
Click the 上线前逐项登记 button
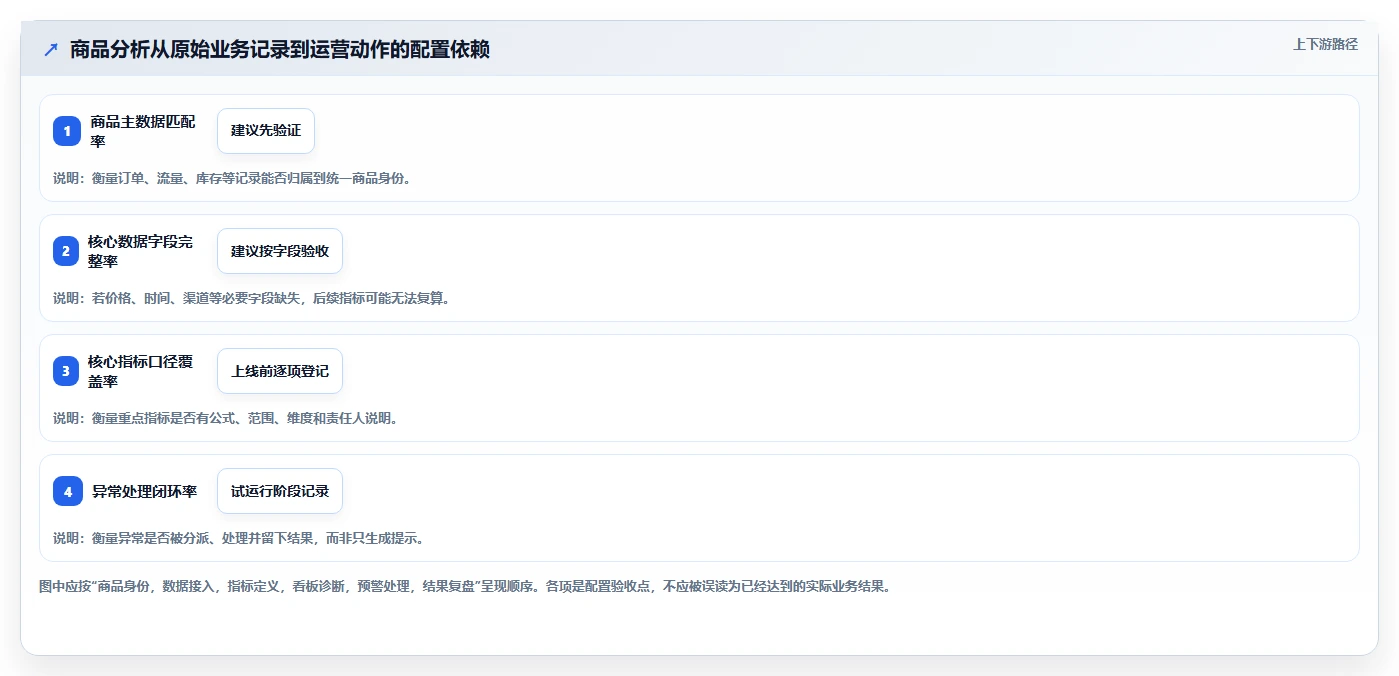(280, 371)
